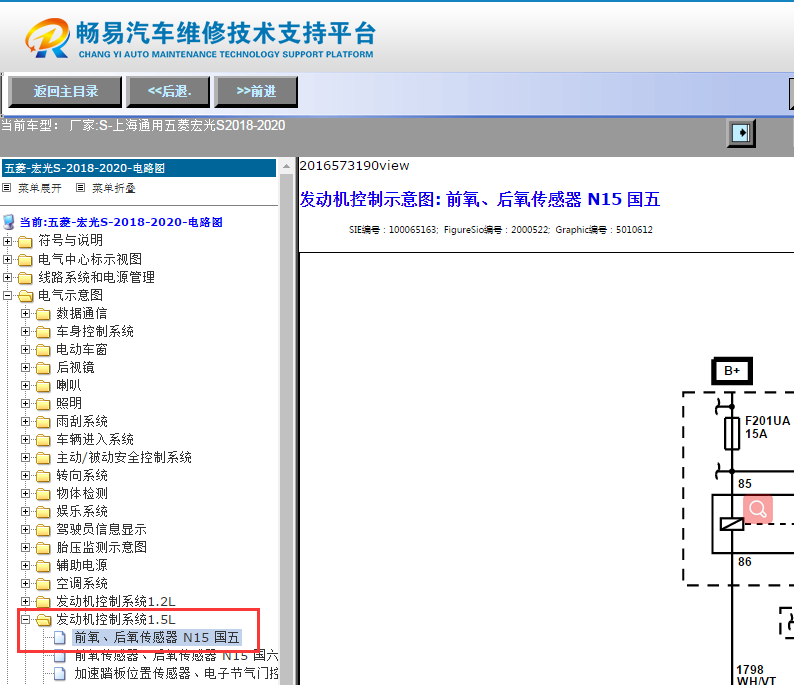Click the tree panel vertical scrollbar track

(286, 429)
